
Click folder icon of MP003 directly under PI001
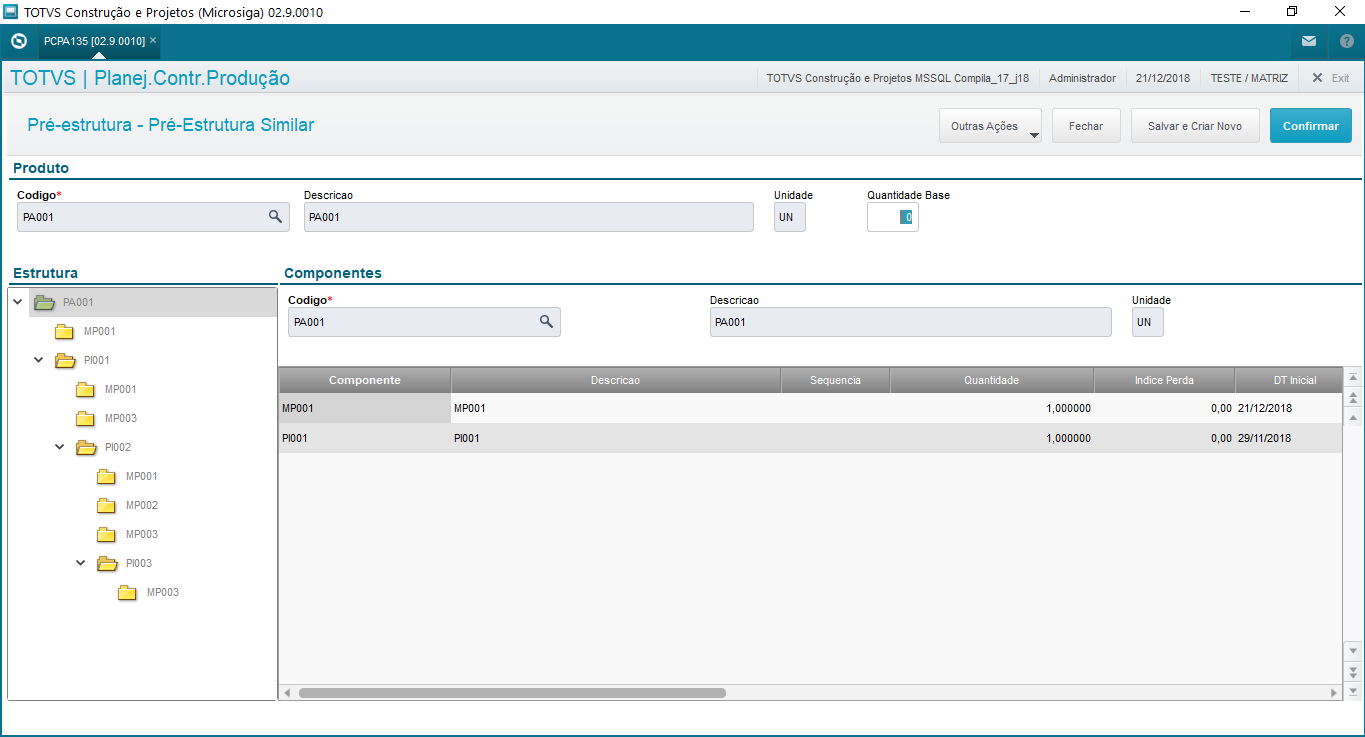coord(85,418)
